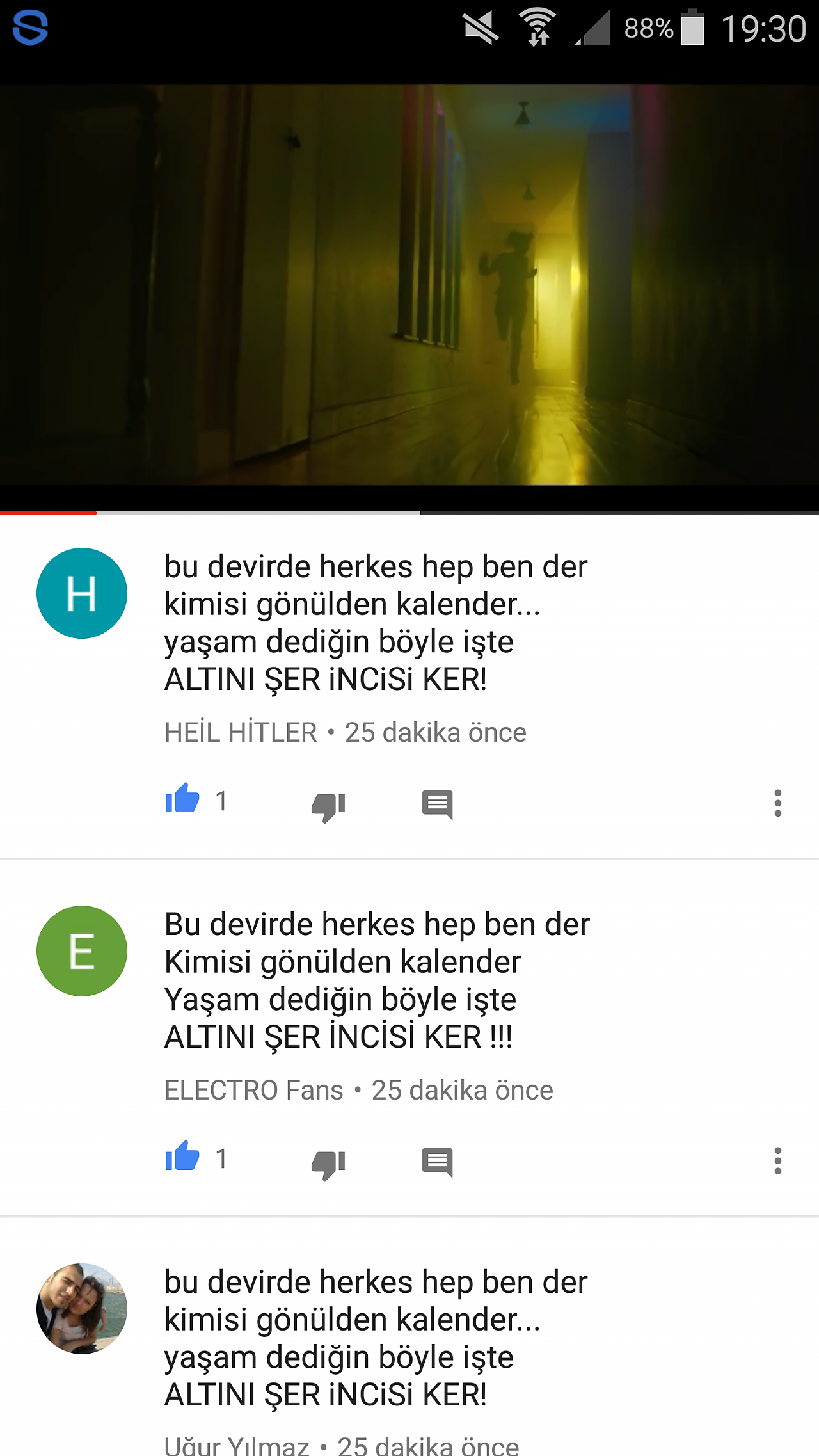Tap the battery status icon

[x=692, y=28]
